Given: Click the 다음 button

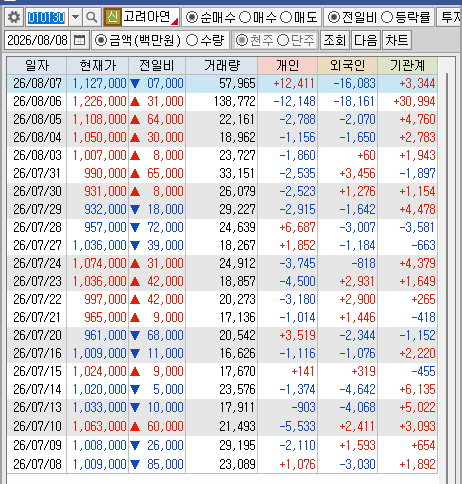Looking at the screenshot, I should [366, 40].
